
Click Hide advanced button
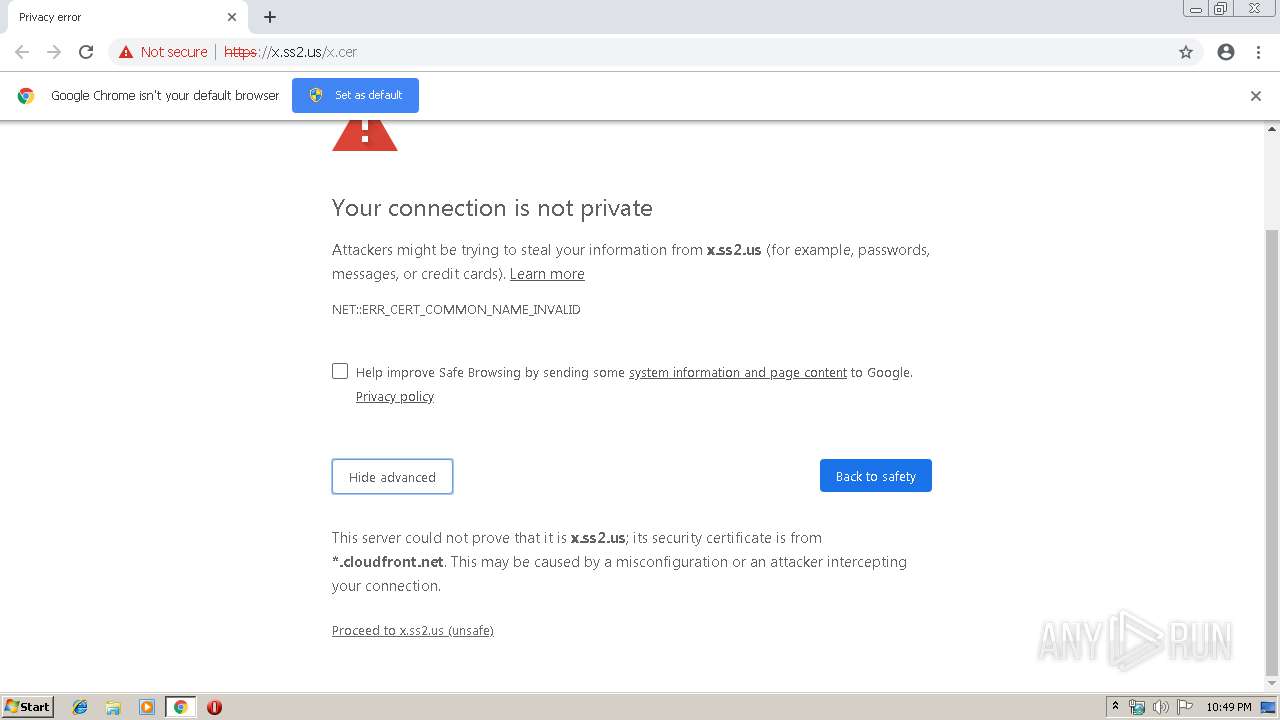tap(392, 477)
